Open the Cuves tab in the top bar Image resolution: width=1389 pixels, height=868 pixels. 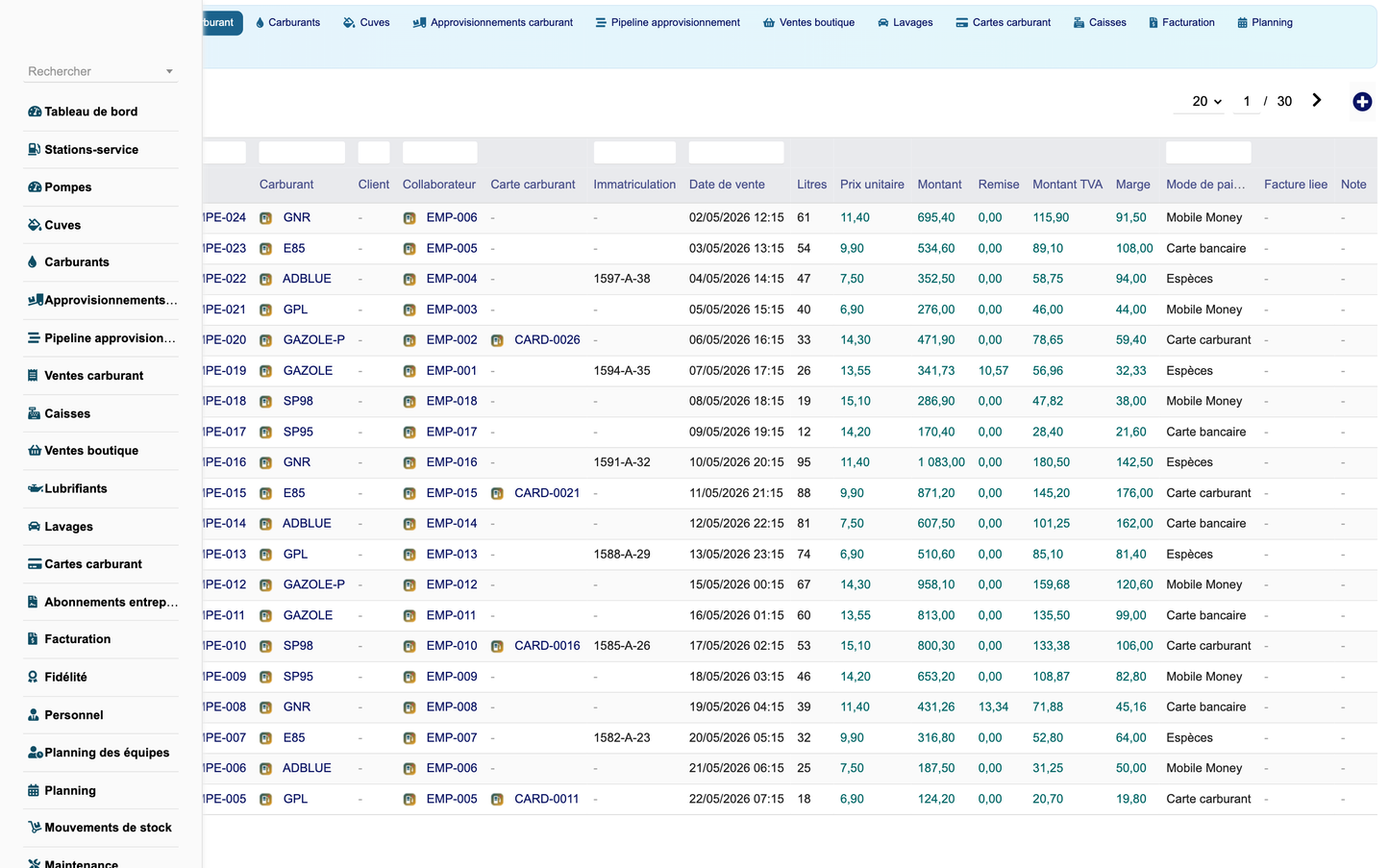pos(366,22)
